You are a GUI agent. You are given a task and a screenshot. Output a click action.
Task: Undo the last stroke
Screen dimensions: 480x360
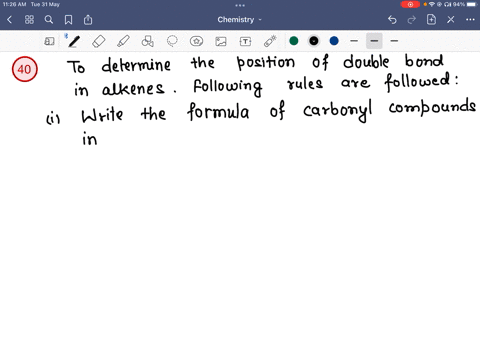tap(392, 20)
